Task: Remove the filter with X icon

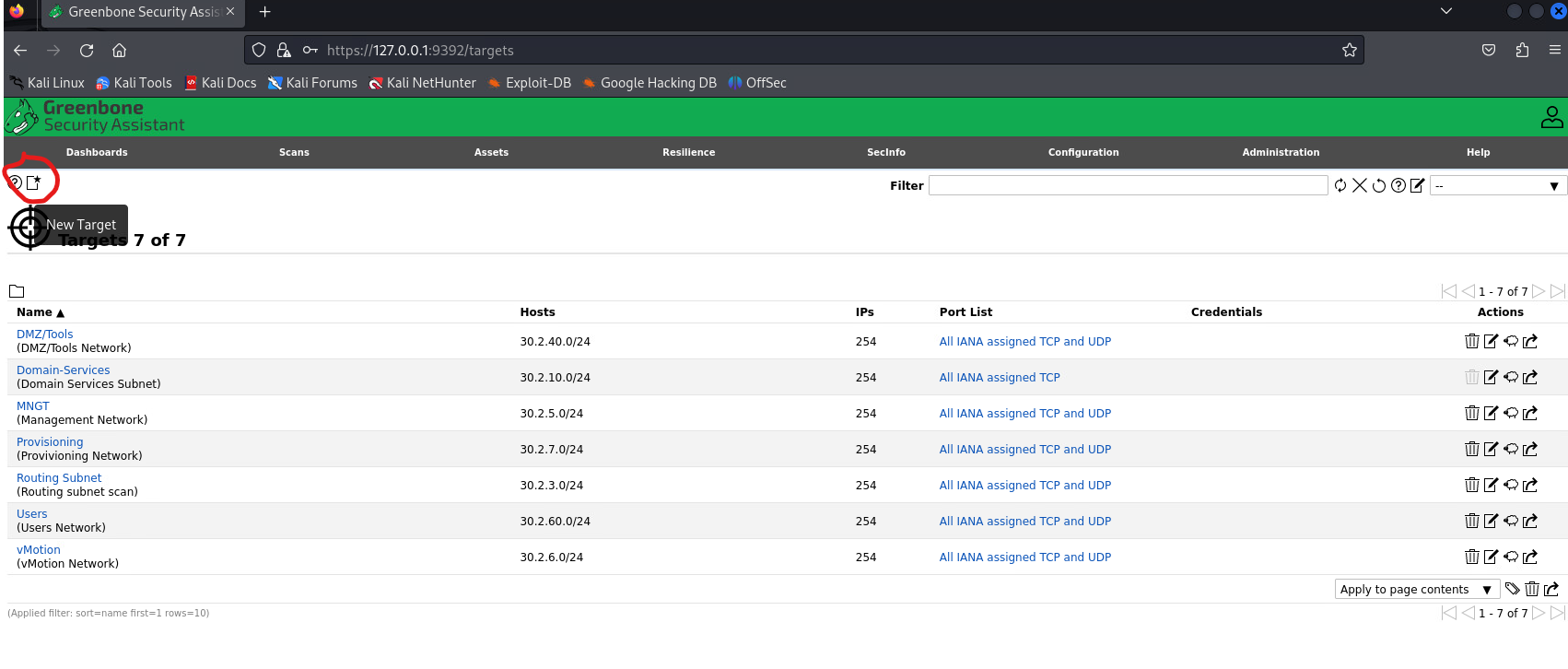Action: (1360, 185)
